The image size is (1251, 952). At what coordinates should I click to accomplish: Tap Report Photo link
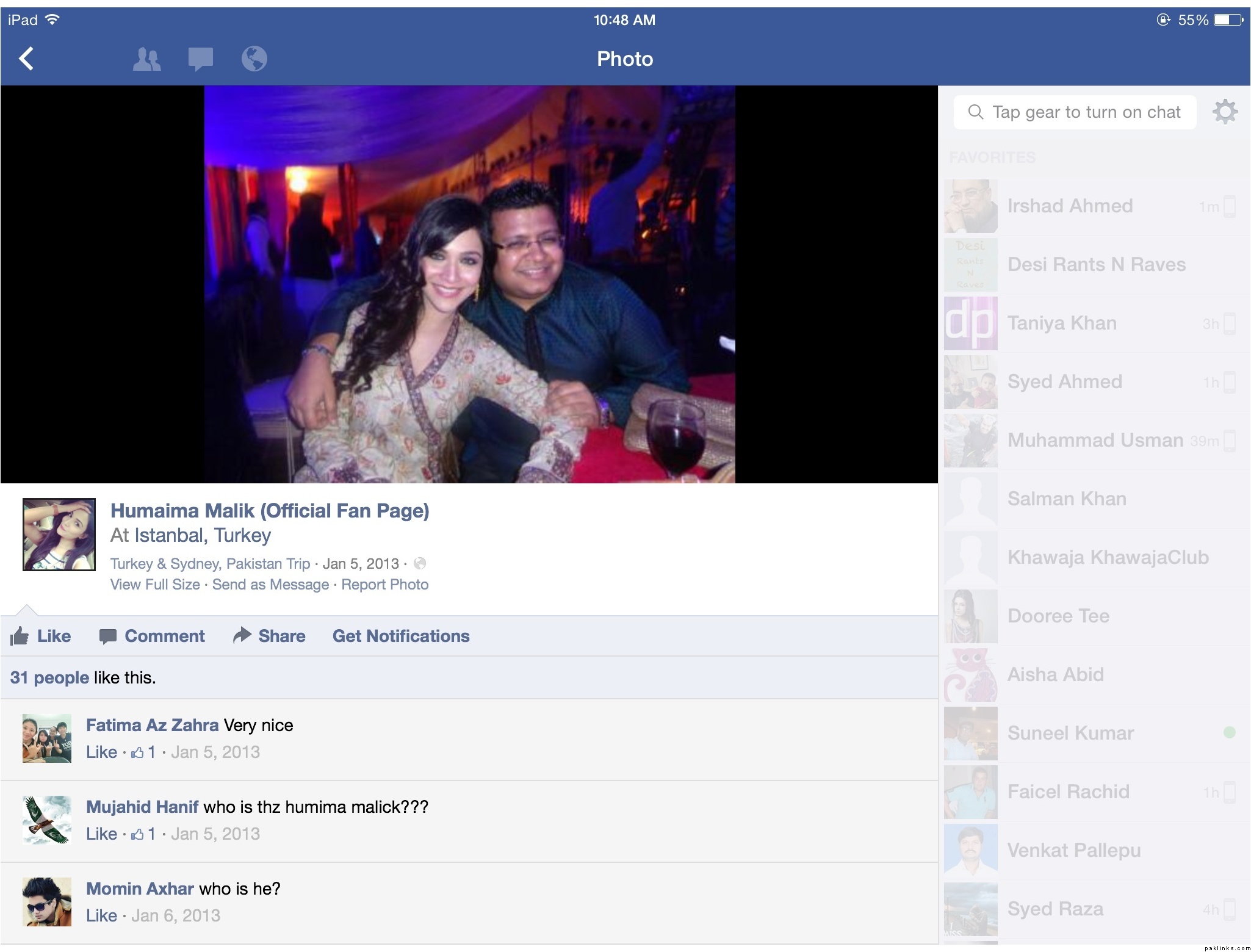coord(384,585)
